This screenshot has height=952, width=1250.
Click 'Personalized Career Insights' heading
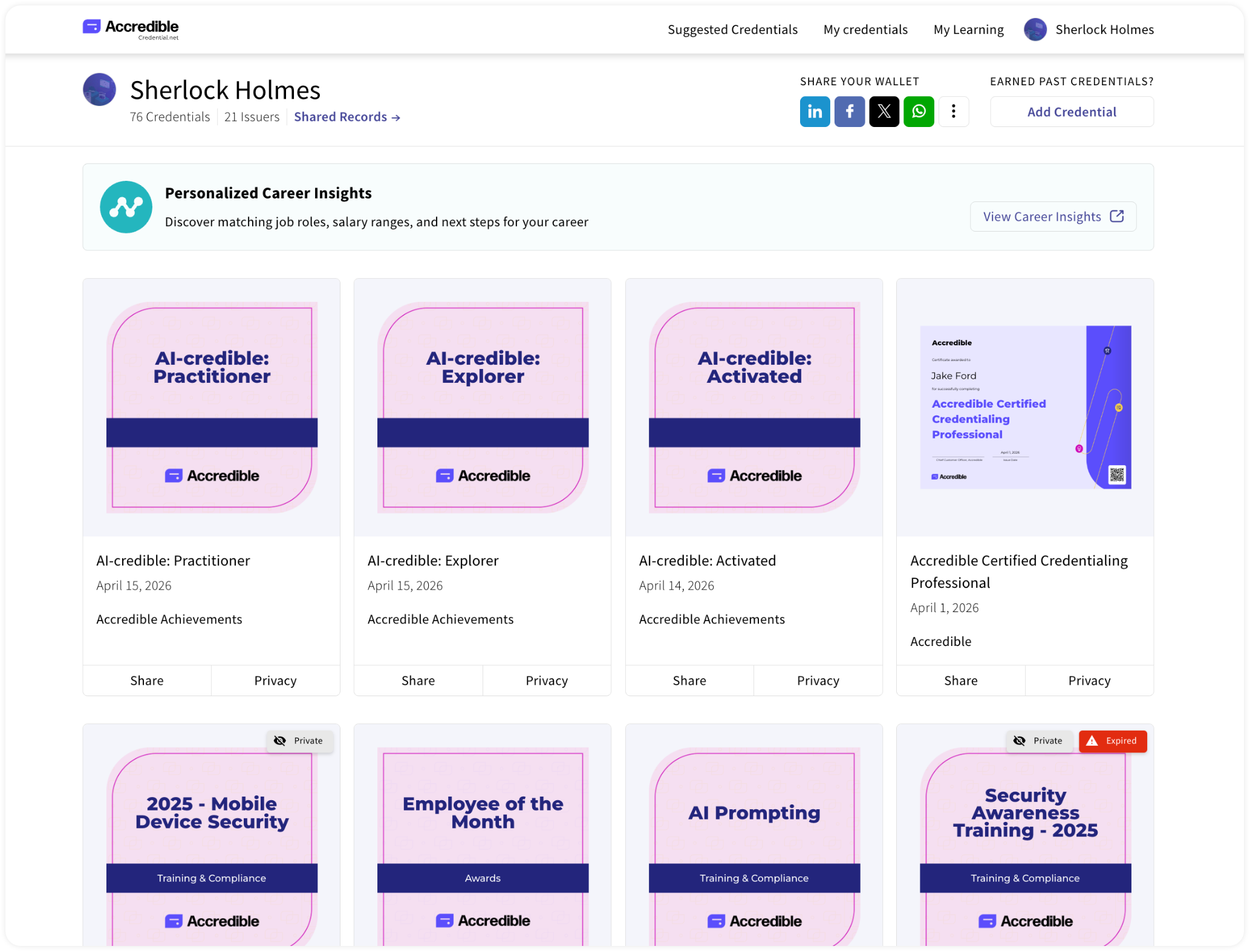tap(268, 193)
